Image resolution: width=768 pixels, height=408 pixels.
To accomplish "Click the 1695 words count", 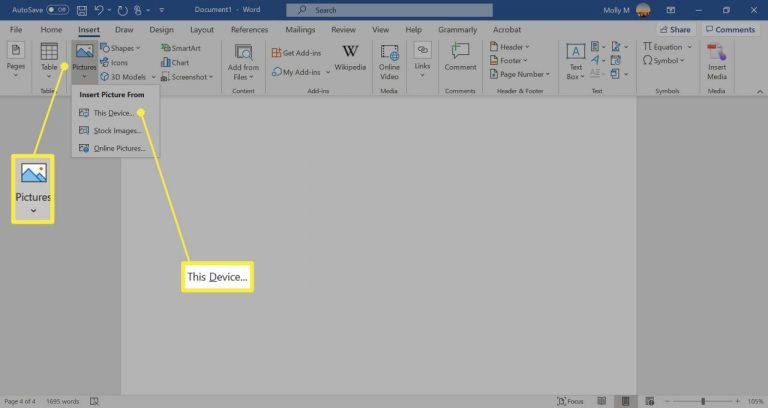I will click(x=63, y=402).
